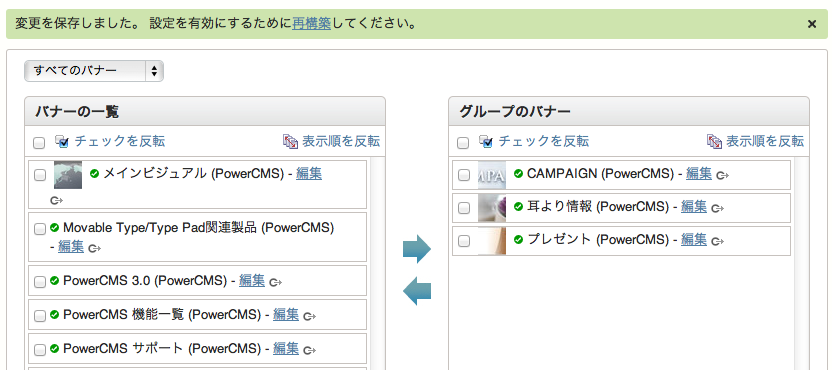
Task: Click the メインビジュアル banner thumbnail
Action: pos(68,175)
